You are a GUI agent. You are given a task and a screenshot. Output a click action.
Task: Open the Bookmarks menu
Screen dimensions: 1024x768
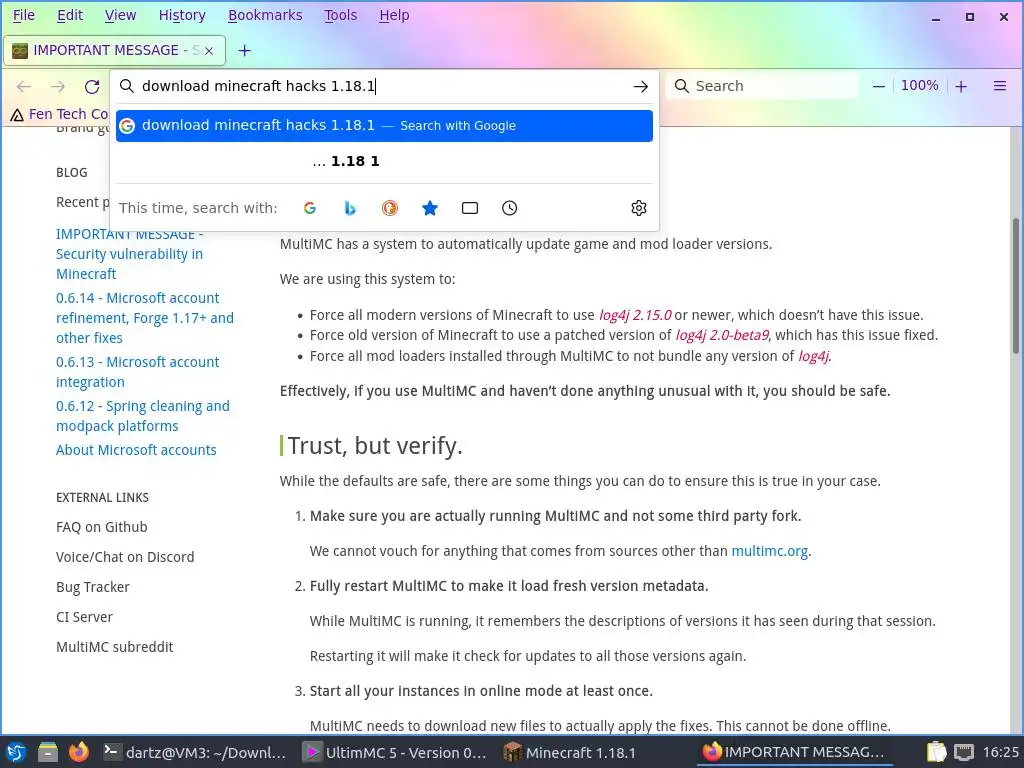(x=265, y=15)
